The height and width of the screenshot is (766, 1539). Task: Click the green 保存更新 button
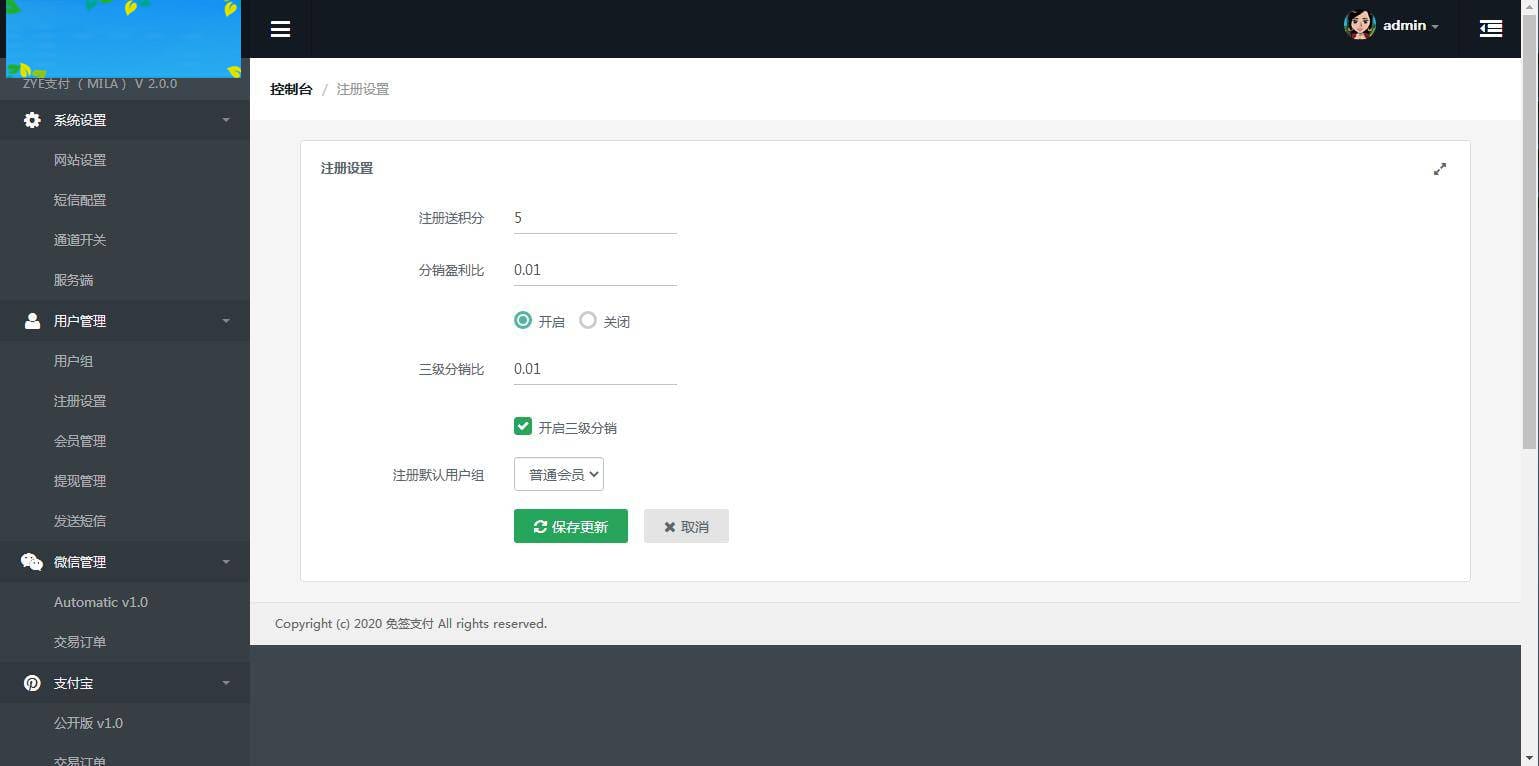(x=570, y=526)
